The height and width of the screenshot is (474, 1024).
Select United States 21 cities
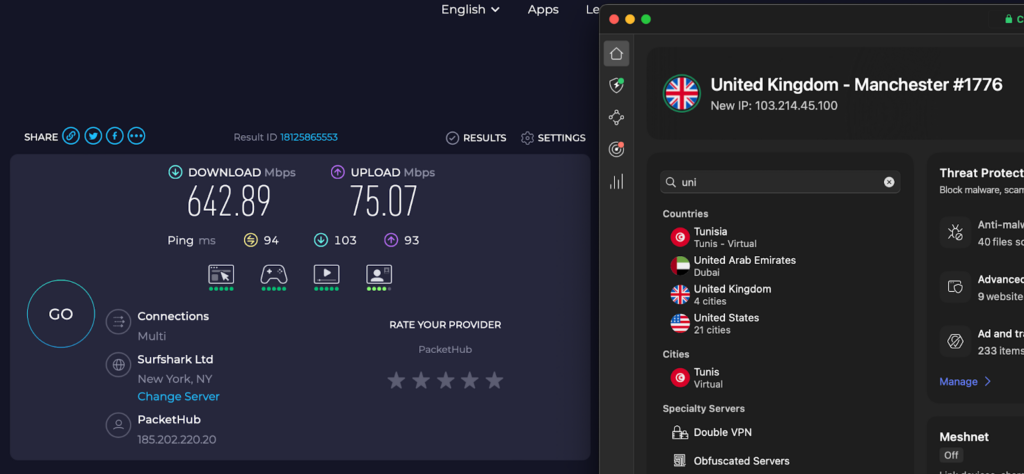pyautogui.click(x=714, y=323)
